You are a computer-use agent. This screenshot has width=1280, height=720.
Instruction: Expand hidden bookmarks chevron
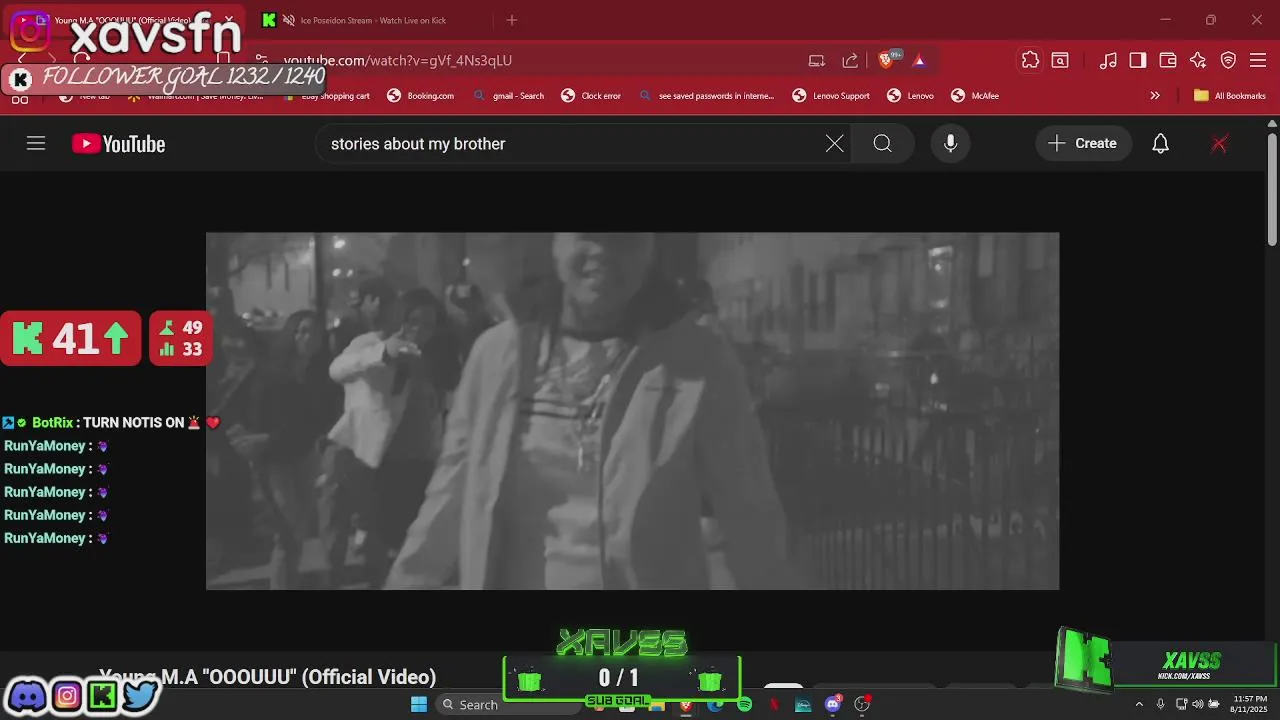[x=1155, y=96]
